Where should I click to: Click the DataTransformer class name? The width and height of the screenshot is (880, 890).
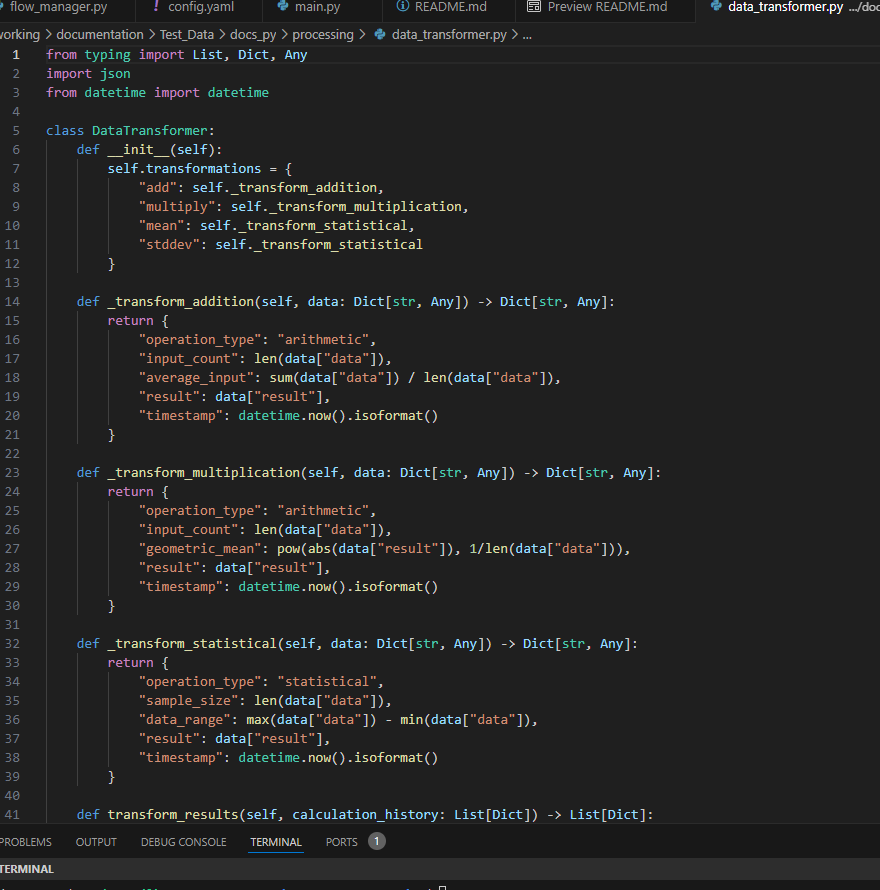point(150,131)
